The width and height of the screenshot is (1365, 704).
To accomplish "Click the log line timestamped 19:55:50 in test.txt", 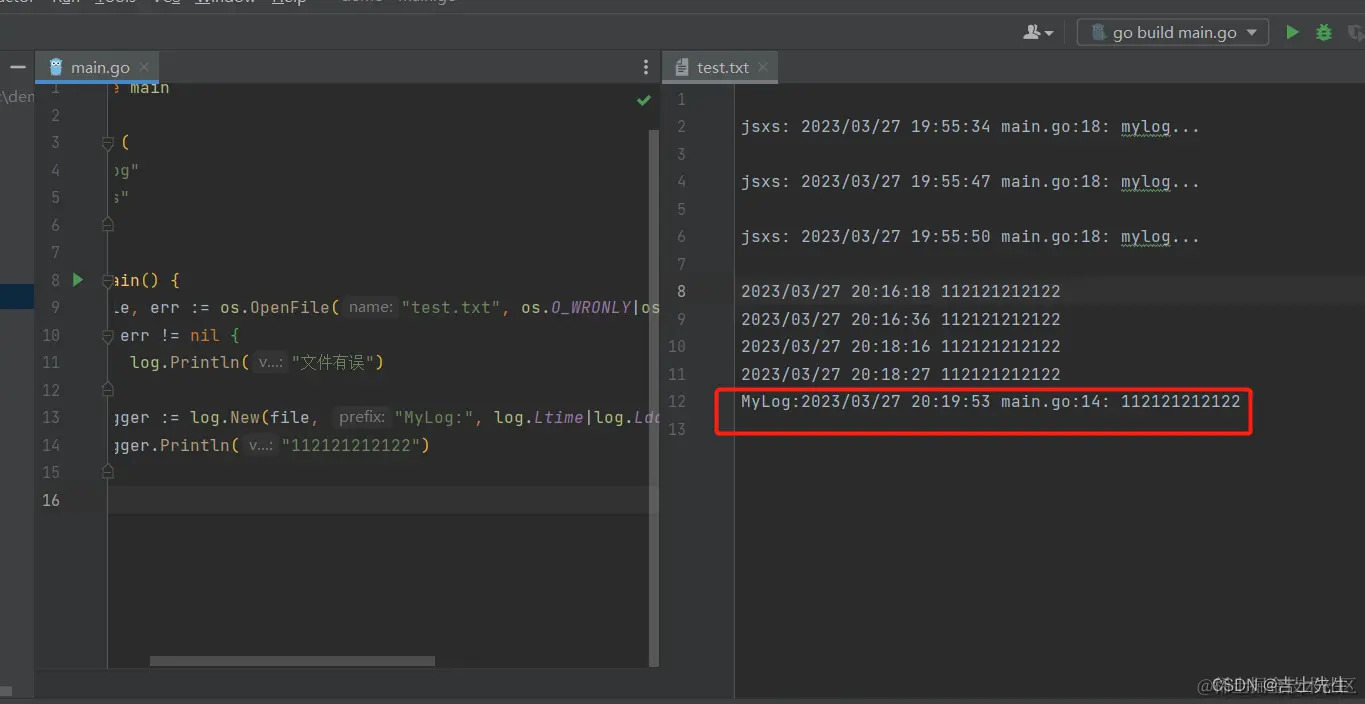I will pyautogui.click(x=970, y=237).
